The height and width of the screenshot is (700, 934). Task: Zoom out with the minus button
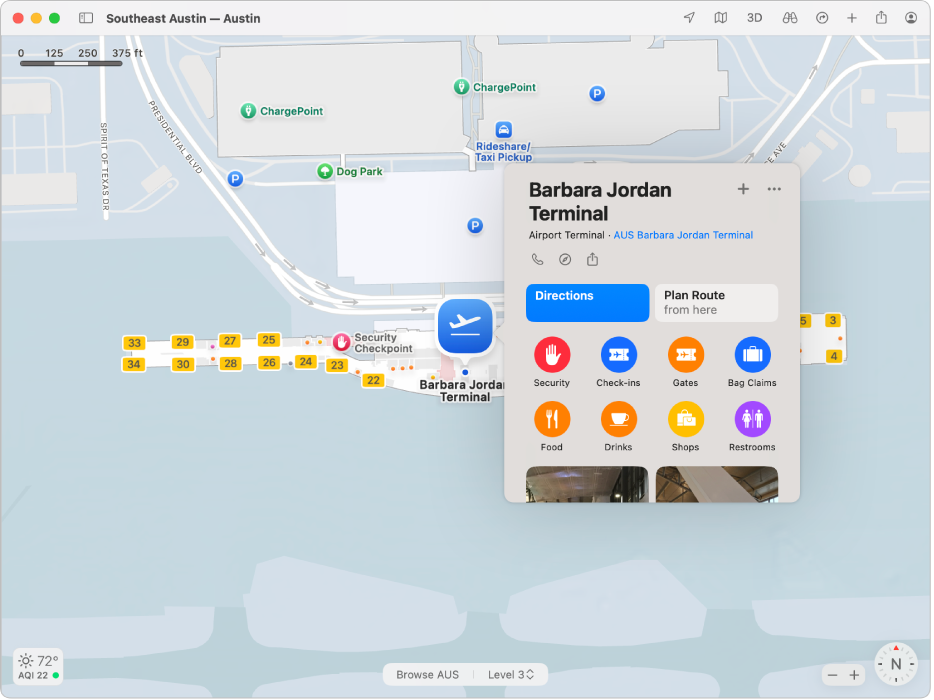coord(832,675)
